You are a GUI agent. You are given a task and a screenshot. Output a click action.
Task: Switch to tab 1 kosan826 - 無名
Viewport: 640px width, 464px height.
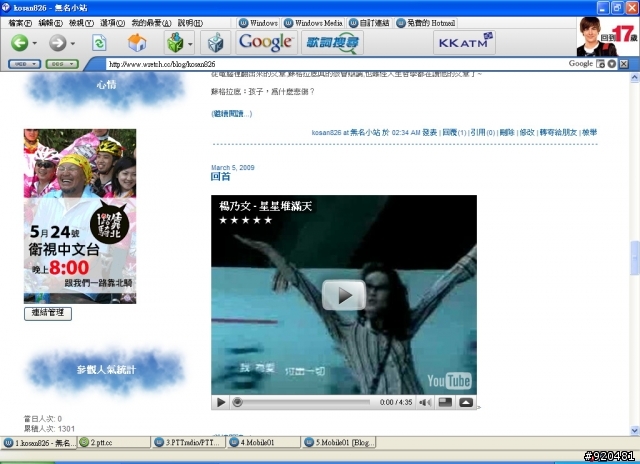tap(39, 442)
